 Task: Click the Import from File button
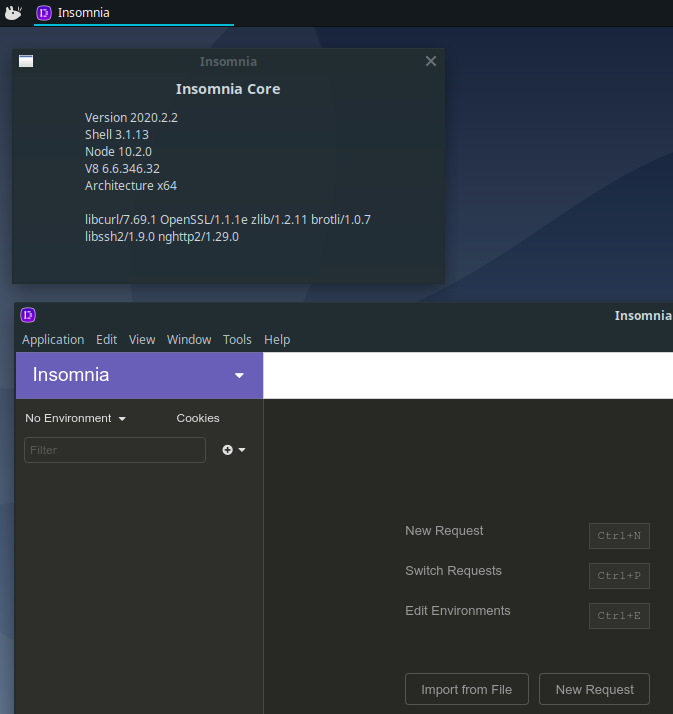467,689
